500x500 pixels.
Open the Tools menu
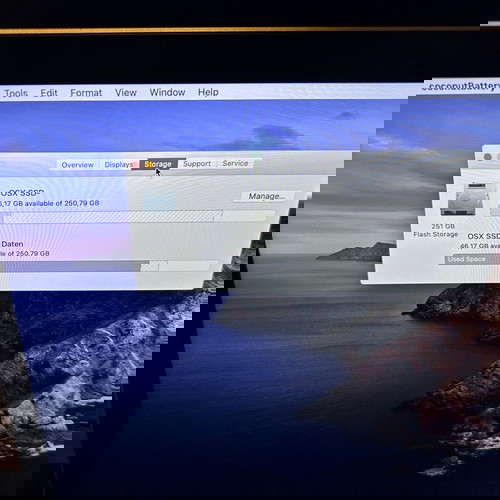click(15, 93)
